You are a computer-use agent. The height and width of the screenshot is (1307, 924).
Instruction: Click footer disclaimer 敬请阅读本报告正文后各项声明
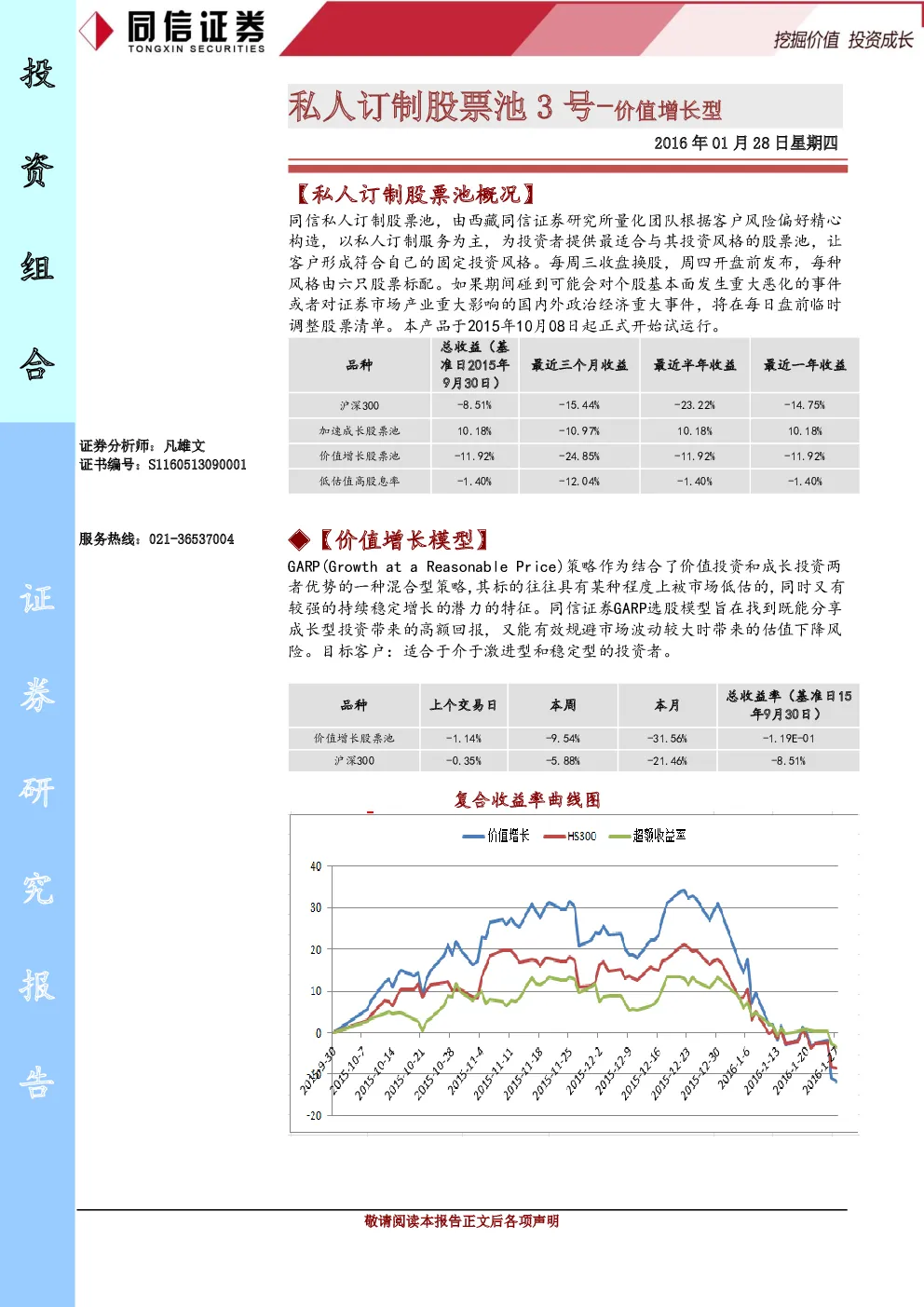[462, 1220]
